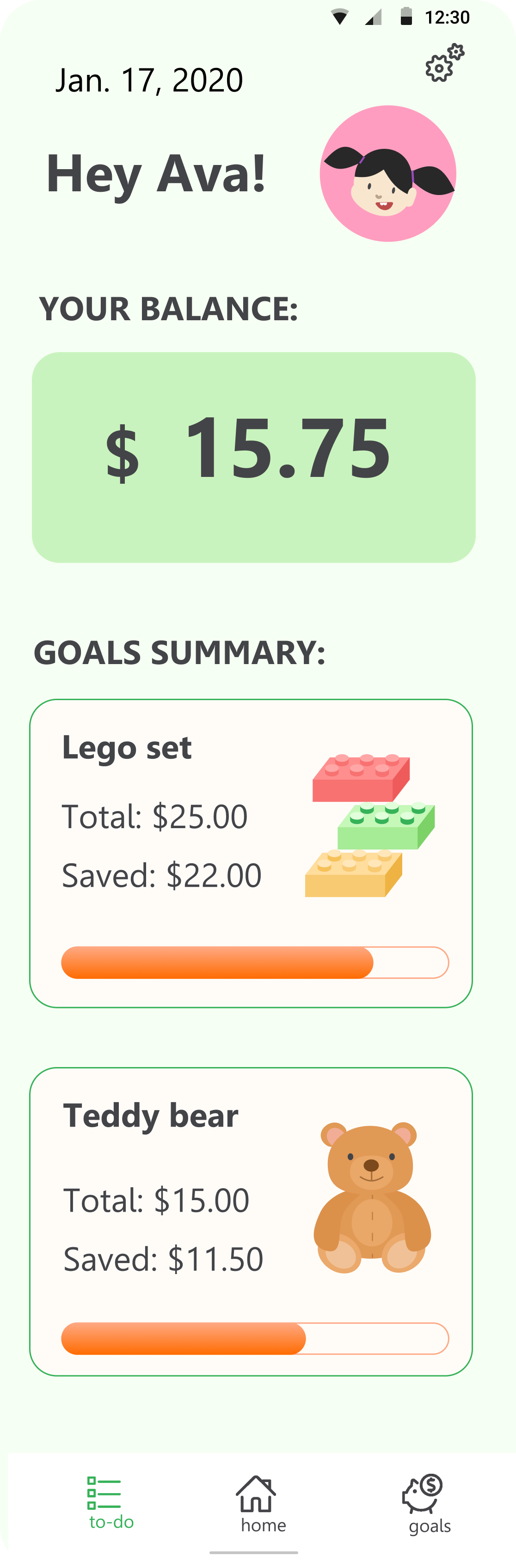Select the goals tab label

pyautogui.click(x=430, y=1526)
